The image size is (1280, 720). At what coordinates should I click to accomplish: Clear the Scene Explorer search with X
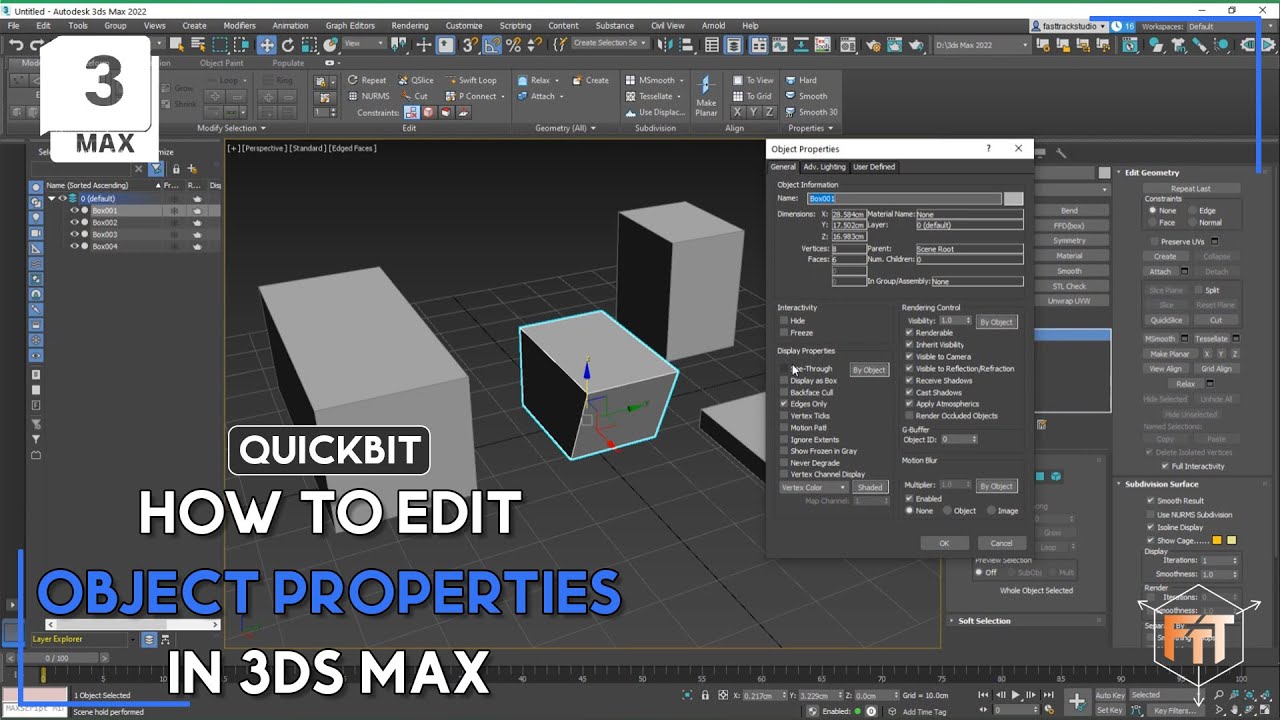(x=139, y=169)
